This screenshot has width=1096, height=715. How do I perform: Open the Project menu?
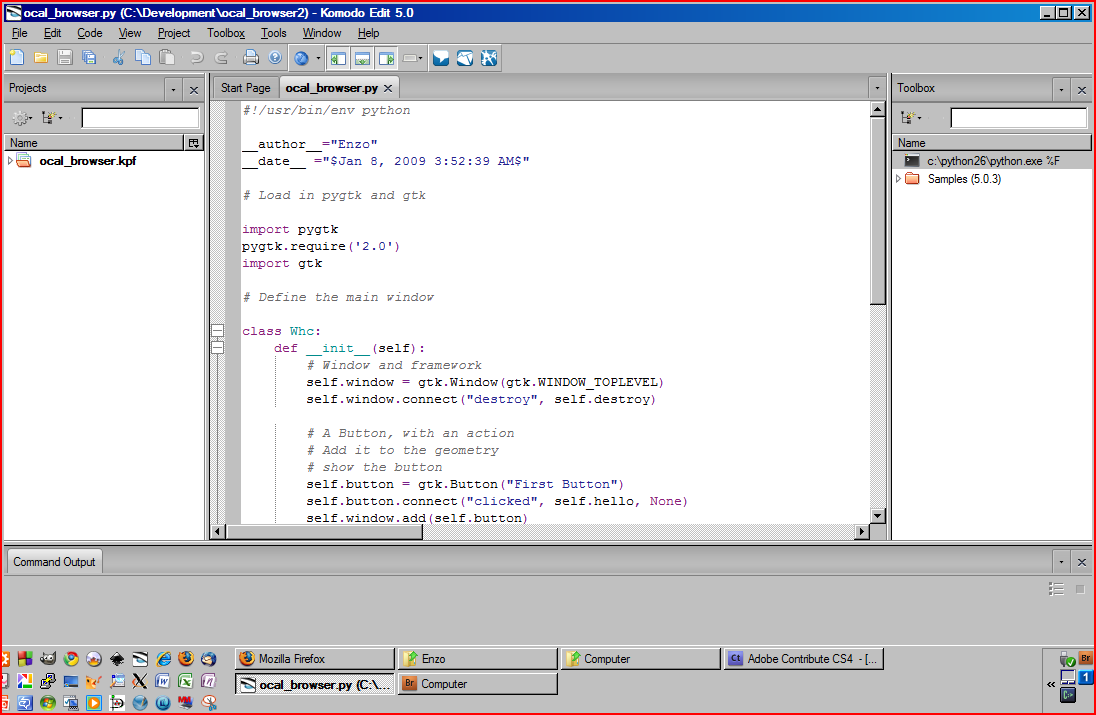click(173, 33)
